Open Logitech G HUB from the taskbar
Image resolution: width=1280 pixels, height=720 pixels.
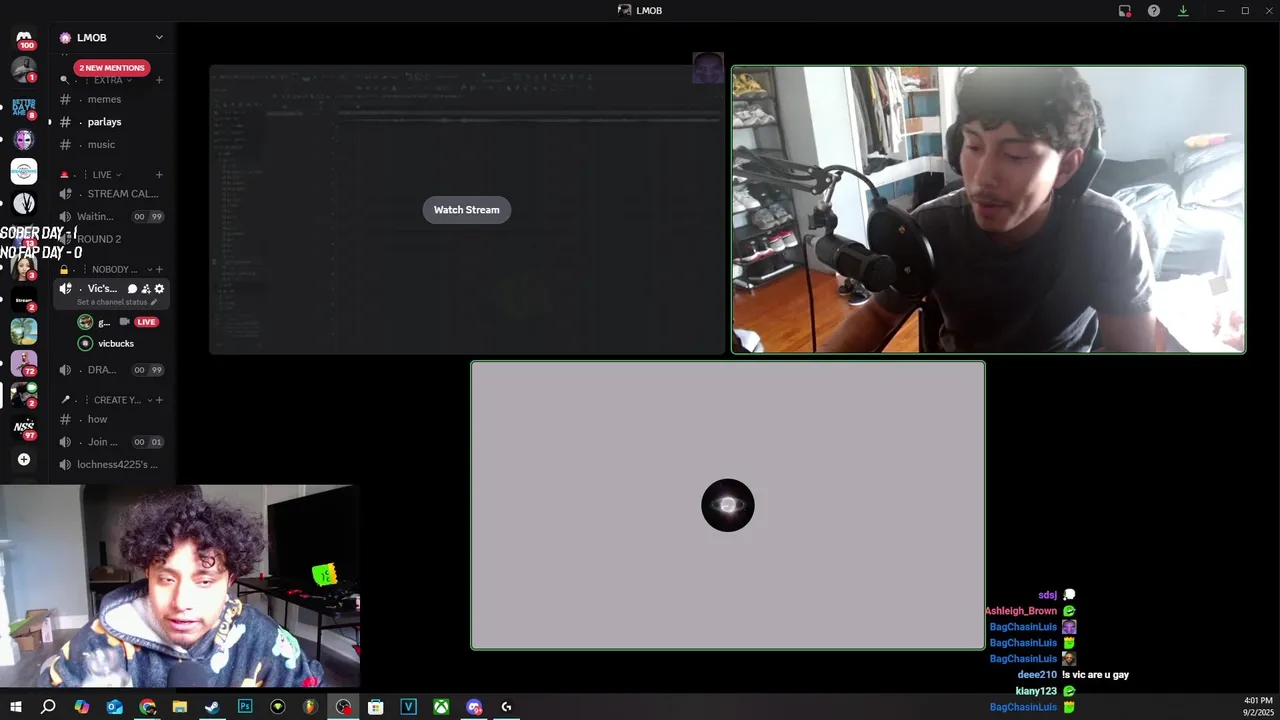click(507, 707)
